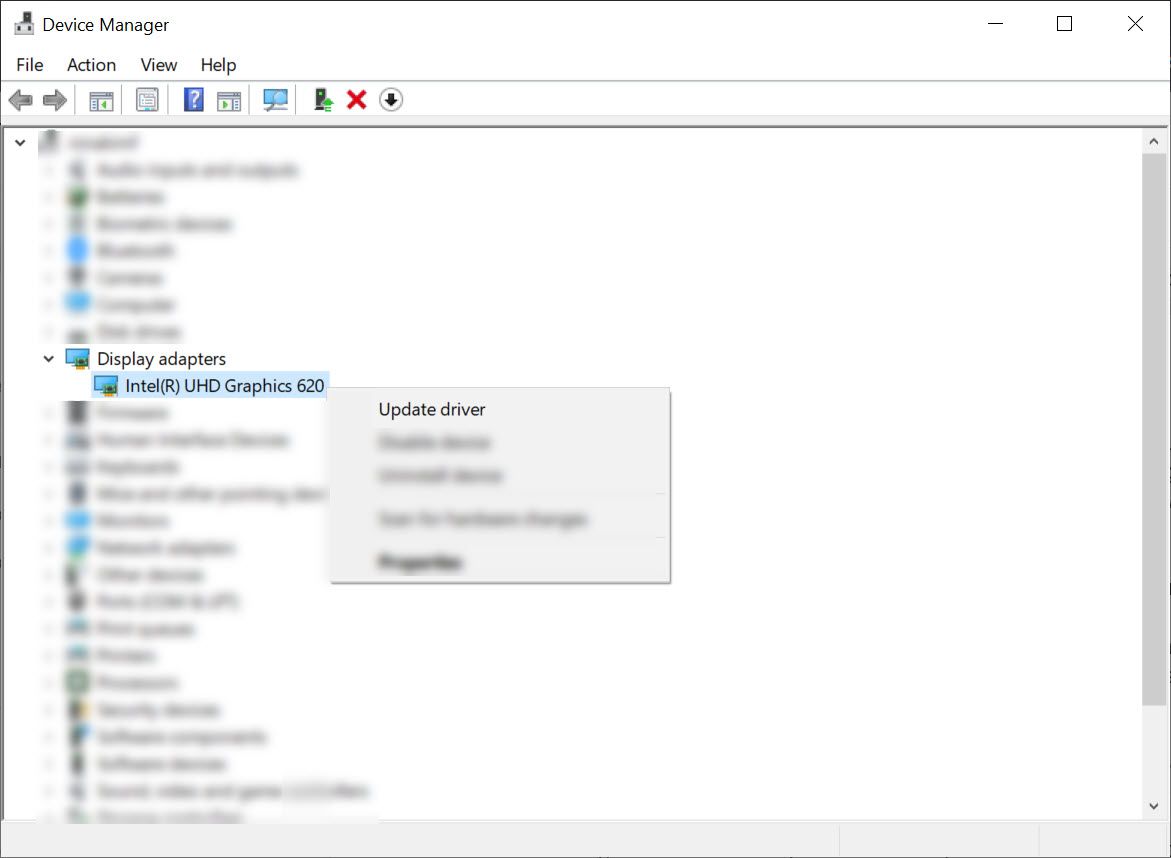Viewport: 1171px width, 858px height.
Task: Click the Device Manager title bar icon
Action: [x=24, y=24]
